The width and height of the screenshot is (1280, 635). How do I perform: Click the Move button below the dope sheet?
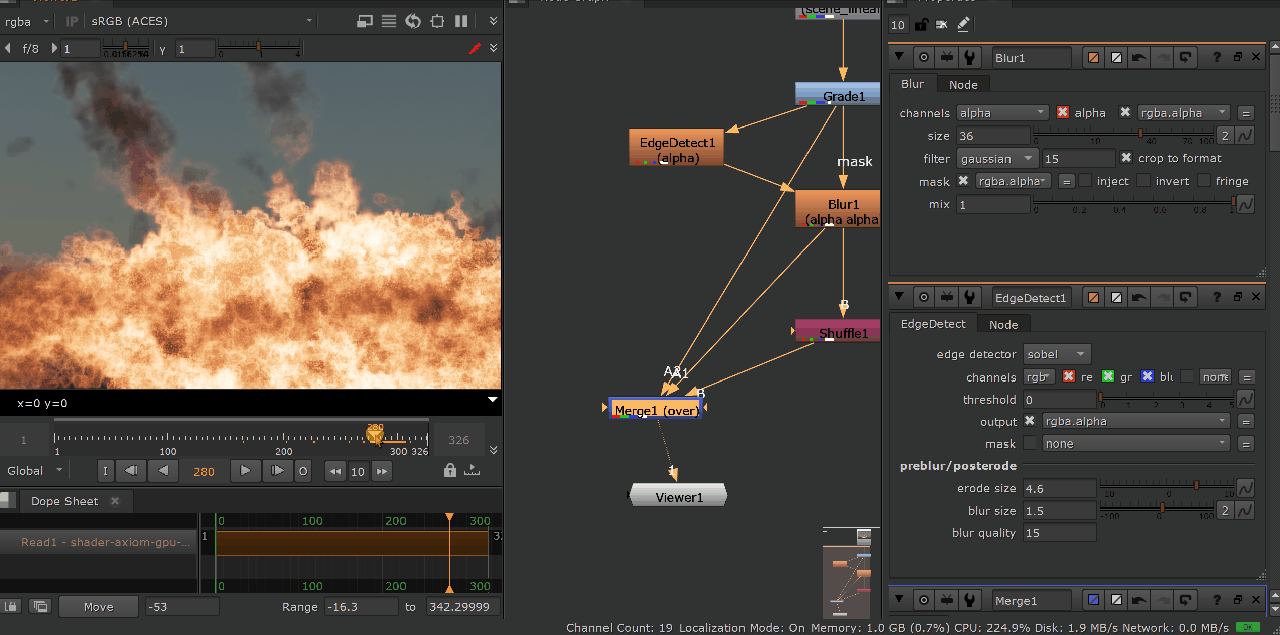tap(98, 606)
